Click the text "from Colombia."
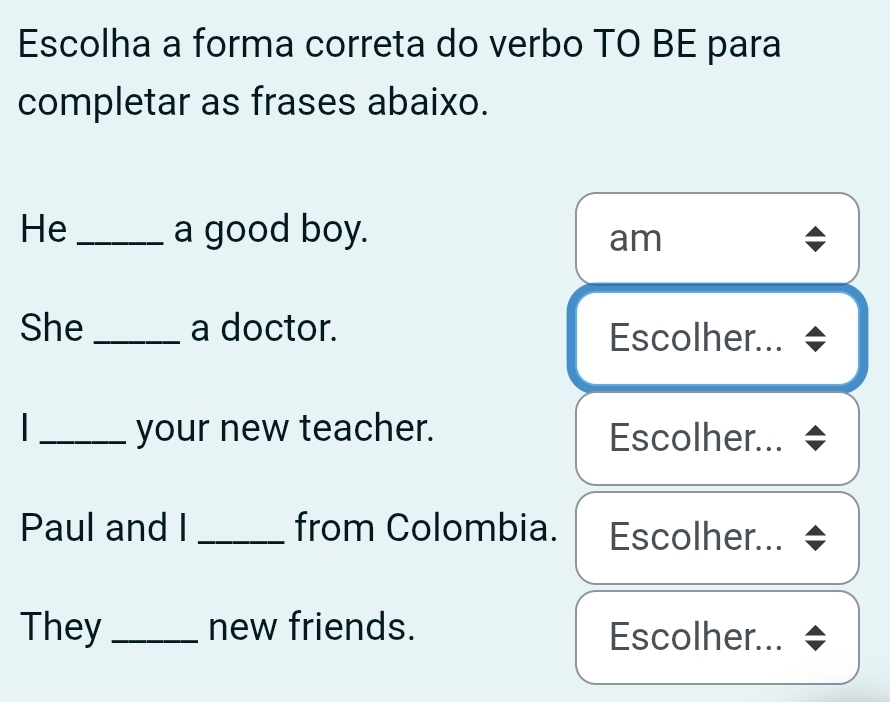The height and width of the screenshot is (702, 890). [x=422, y=525]
